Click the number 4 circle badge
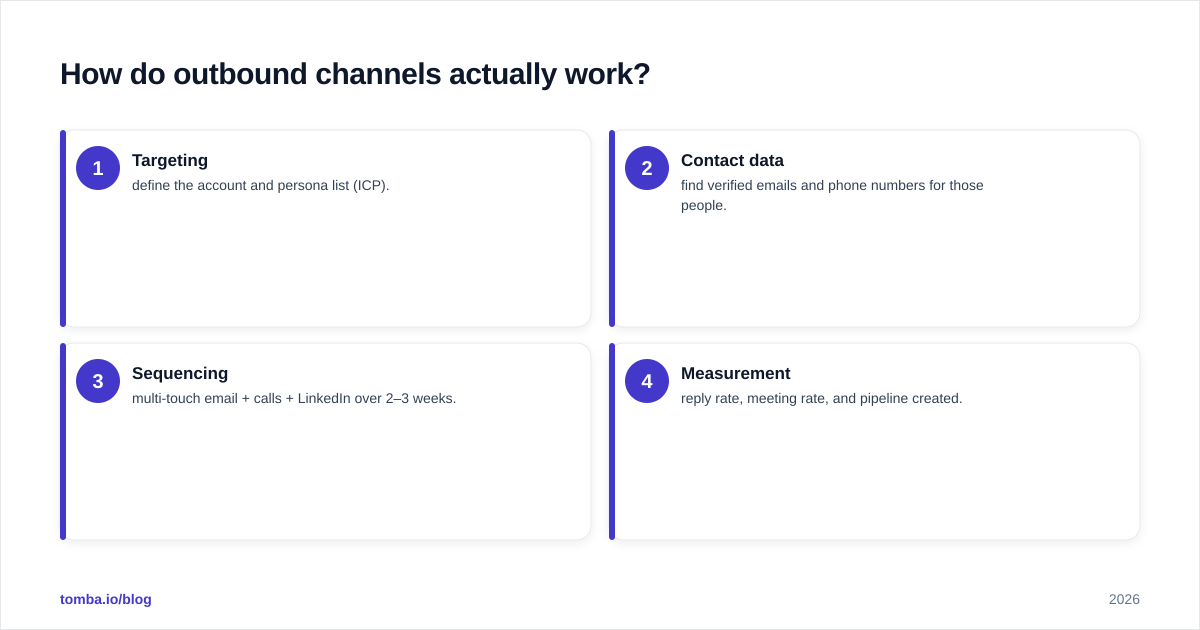 point(647,381)
